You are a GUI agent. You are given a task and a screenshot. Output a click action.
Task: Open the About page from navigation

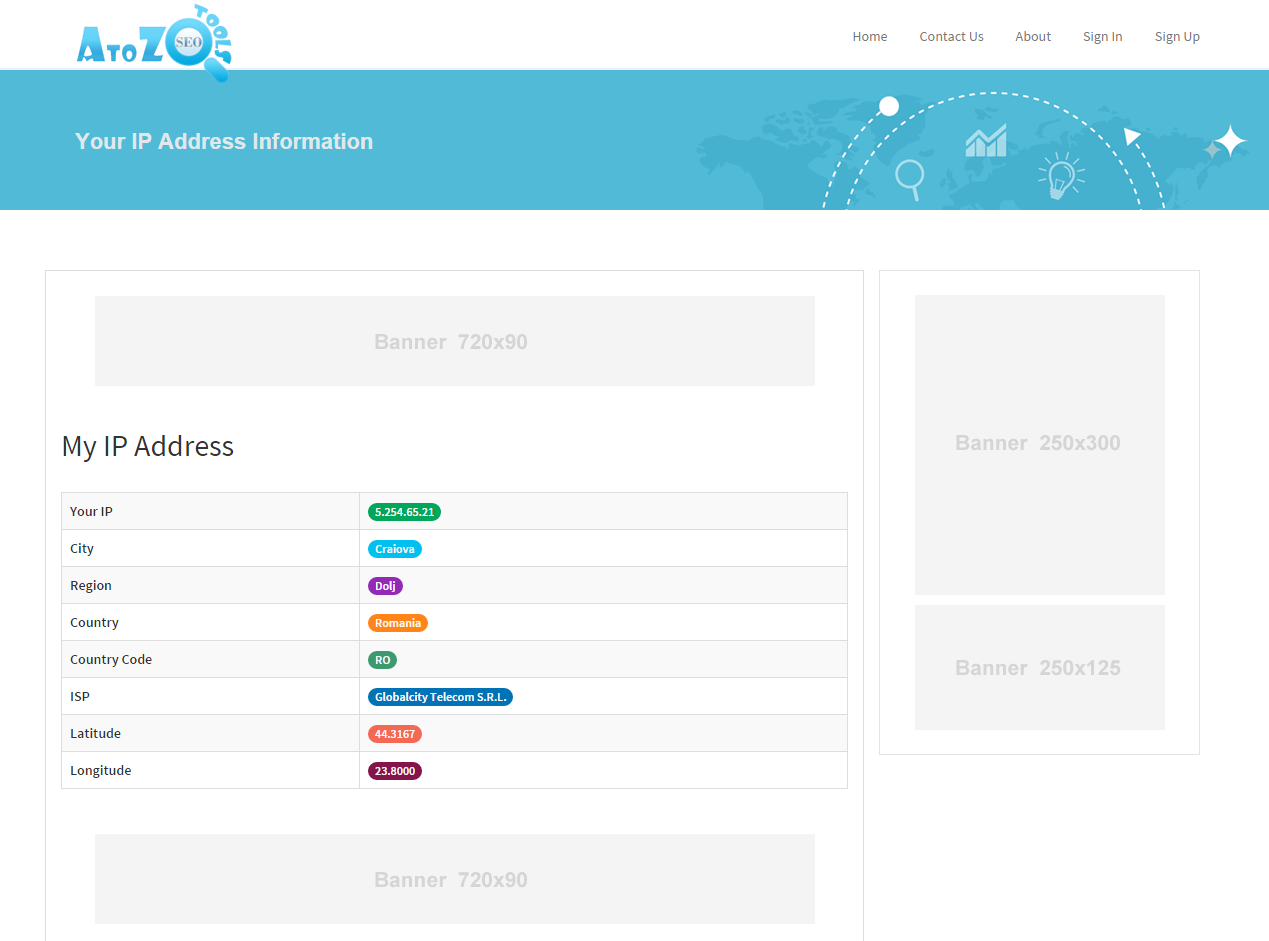[1032, 36]
